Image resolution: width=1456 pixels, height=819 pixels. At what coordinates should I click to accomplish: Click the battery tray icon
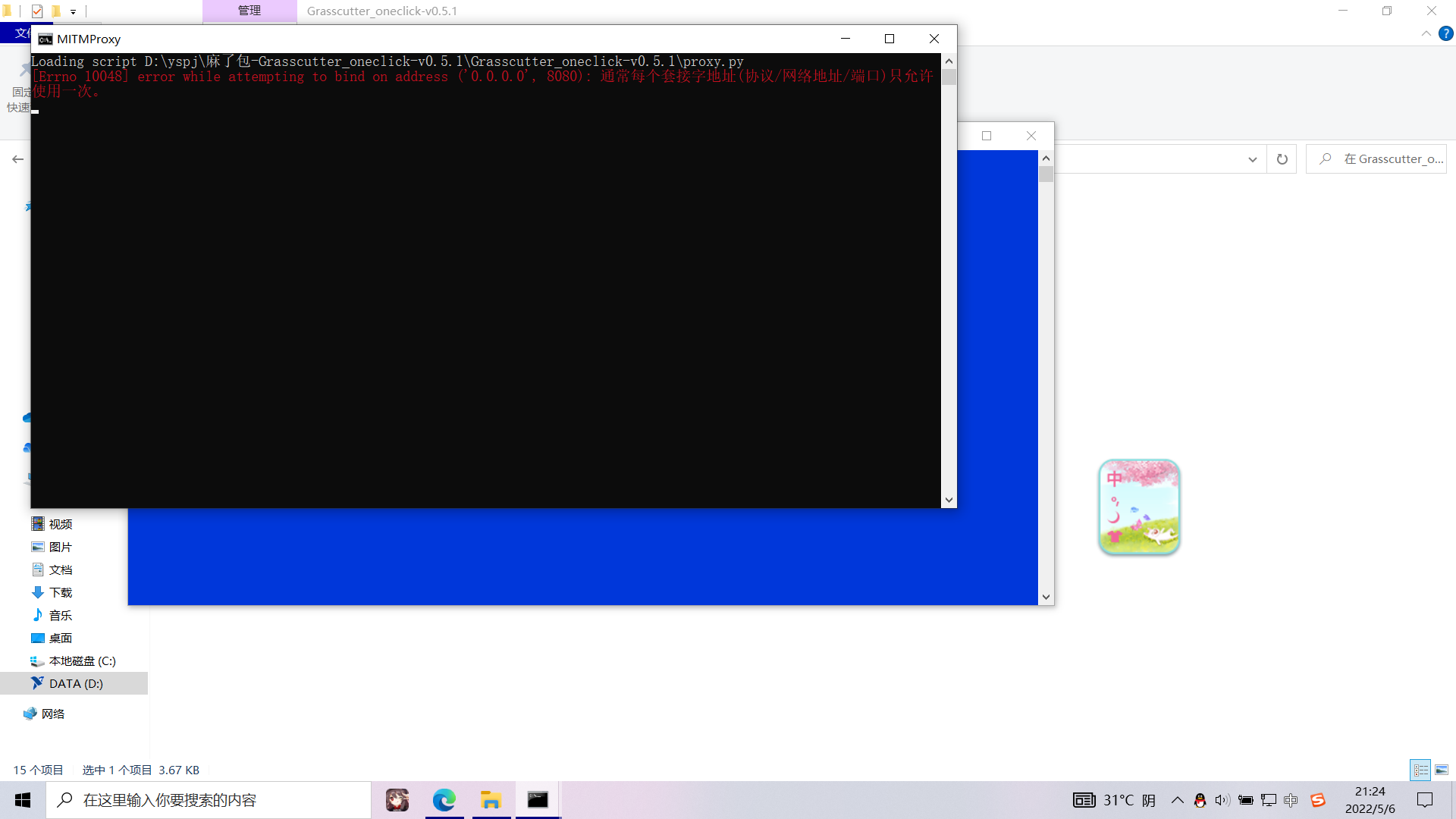coord(1245,800)
